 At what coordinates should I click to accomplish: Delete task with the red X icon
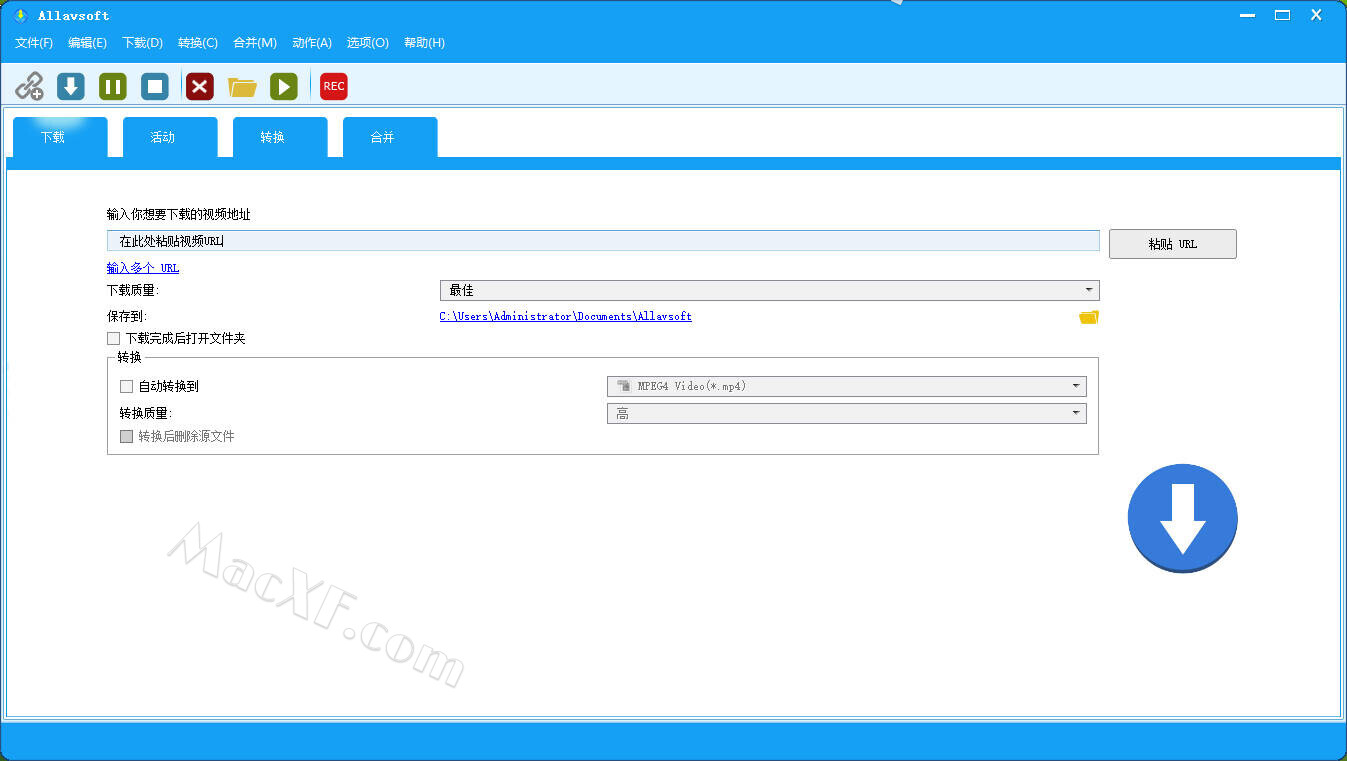pos(200,86)
